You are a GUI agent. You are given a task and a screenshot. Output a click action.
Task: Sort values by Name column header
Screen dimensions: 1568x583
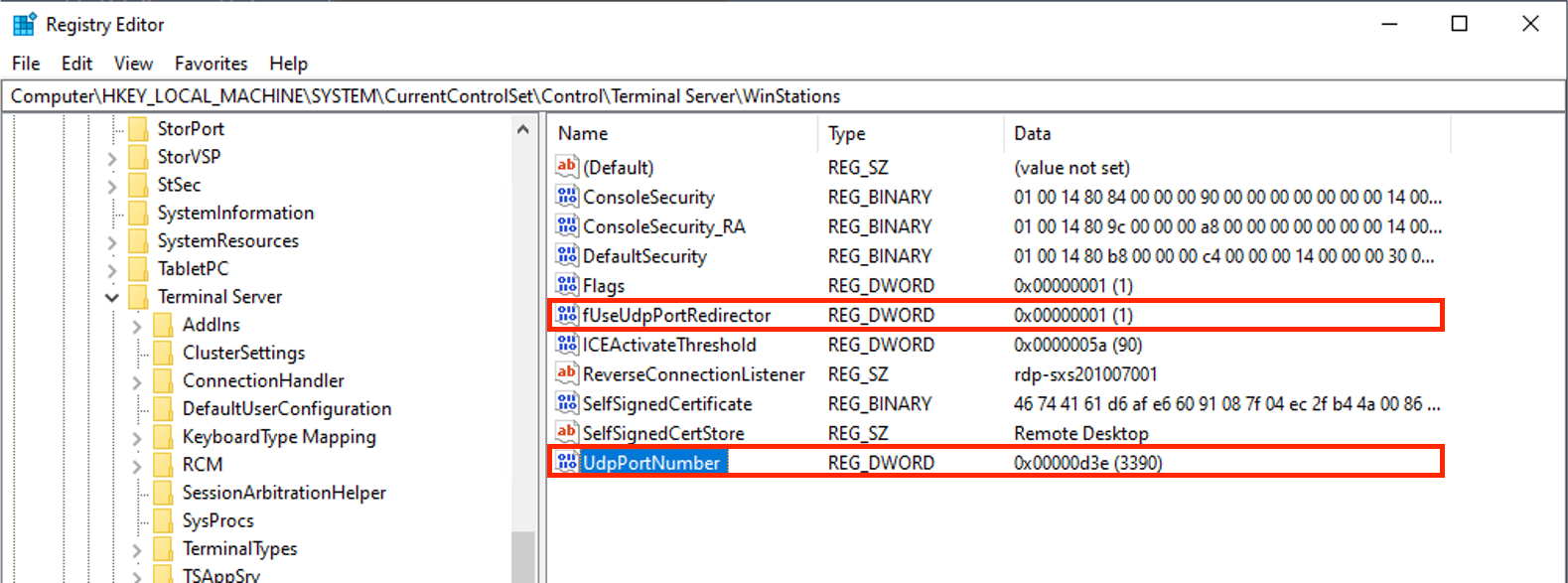click(583, 133)
